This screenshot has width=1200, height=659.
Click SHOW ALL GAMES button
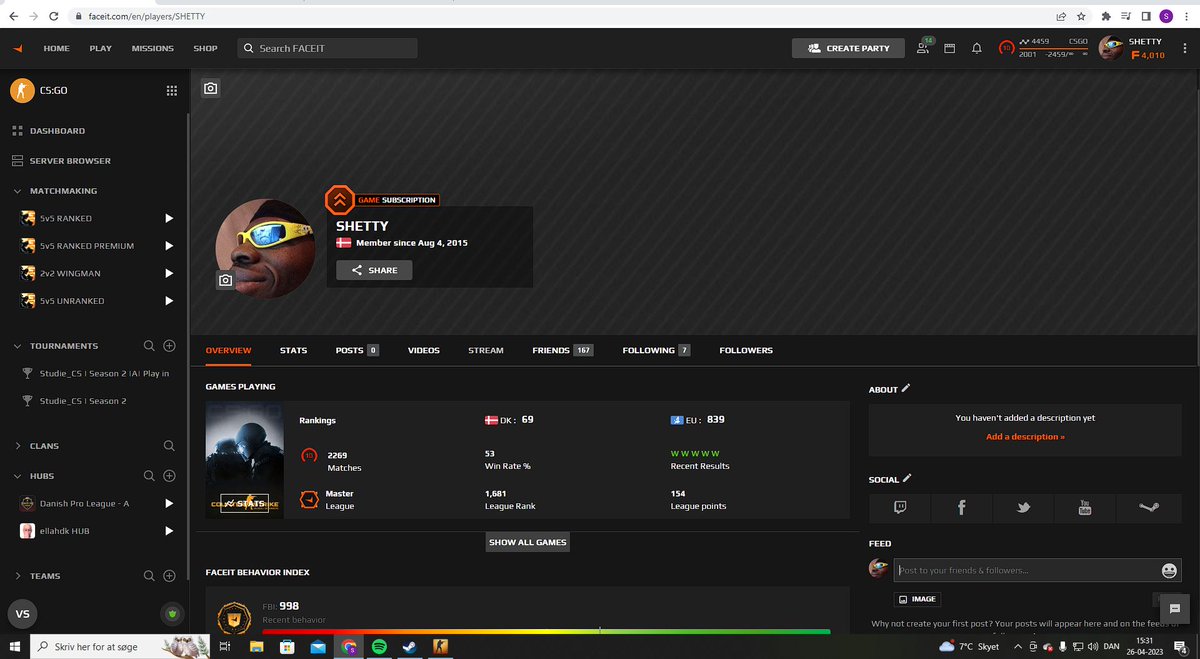[528, 542]
